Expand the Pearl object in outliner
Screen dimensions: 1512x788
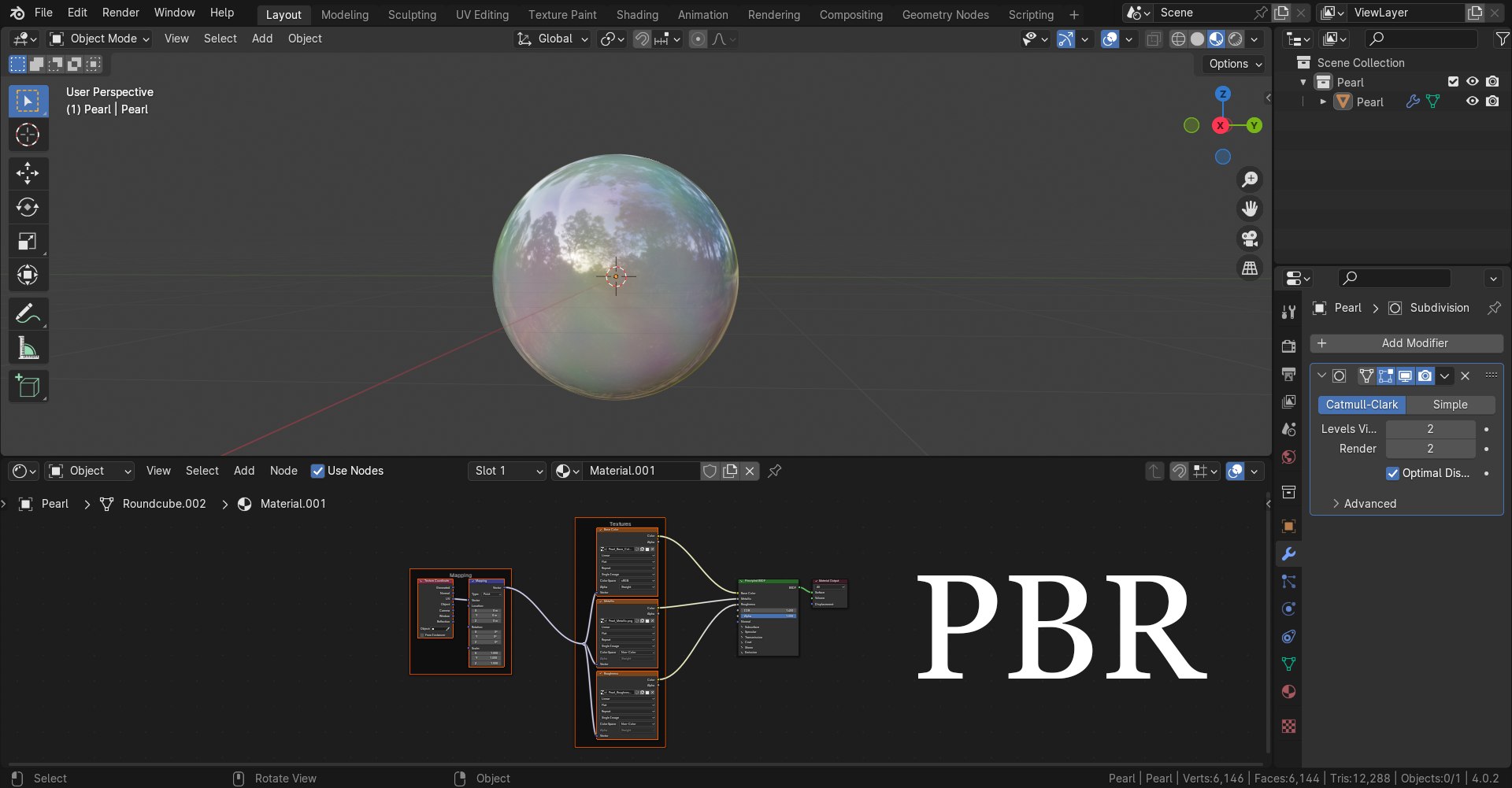[1323, 102]
